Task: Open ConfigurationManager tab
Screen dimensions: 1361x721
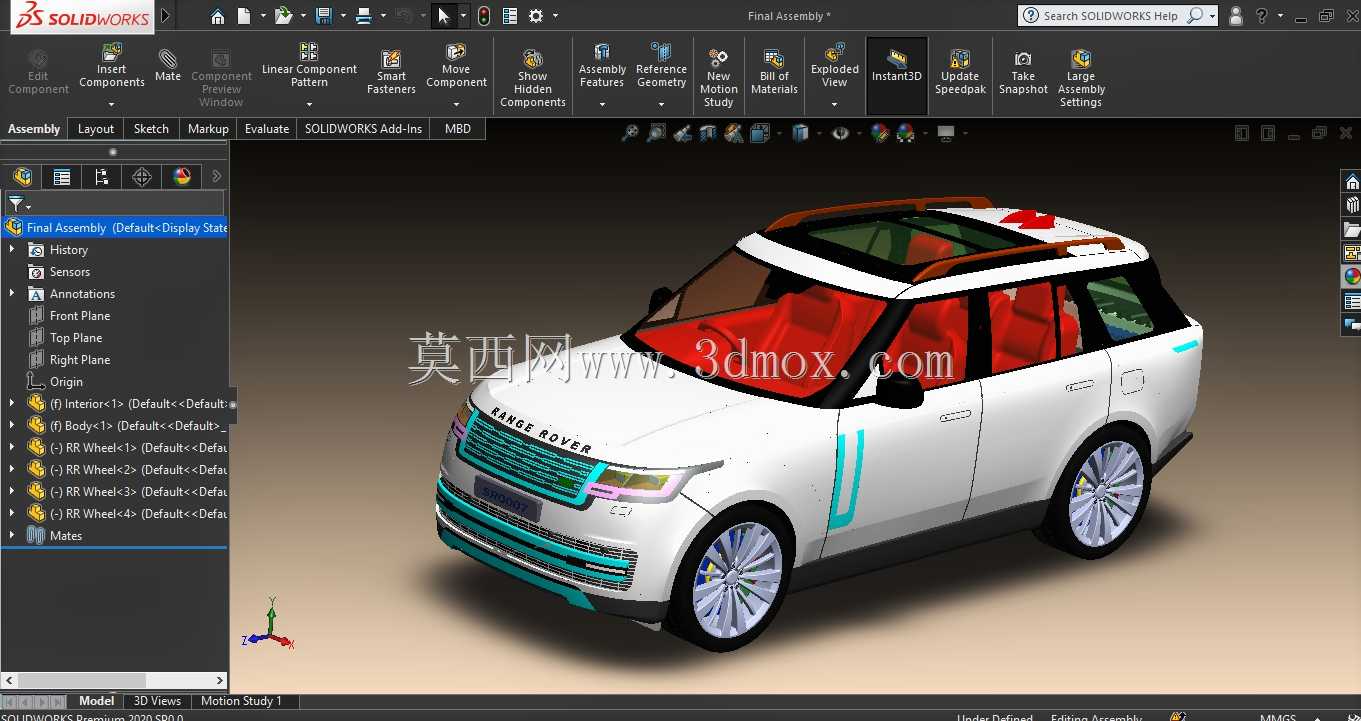Action: pos(102,177)
